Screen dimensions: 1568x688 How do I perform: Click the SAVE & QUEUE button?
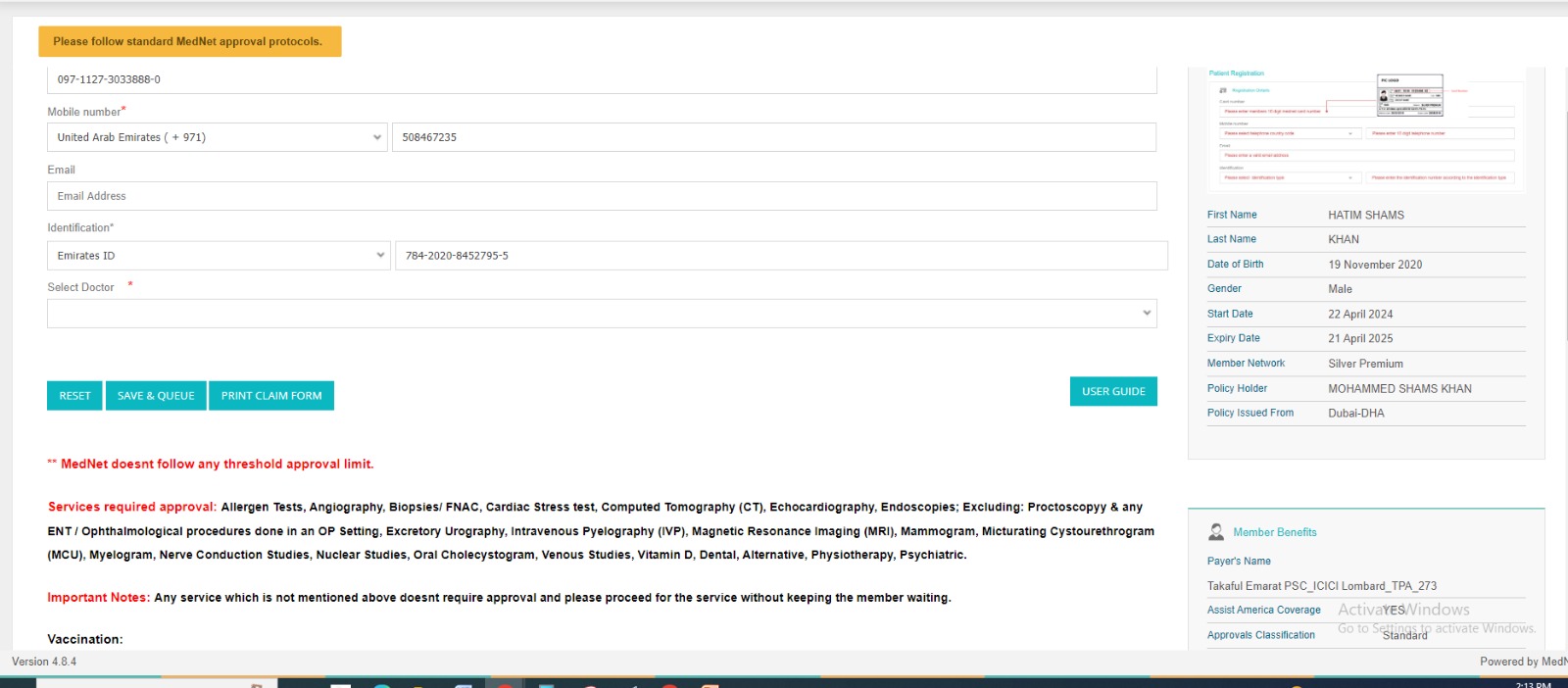(x=156, y=396)
